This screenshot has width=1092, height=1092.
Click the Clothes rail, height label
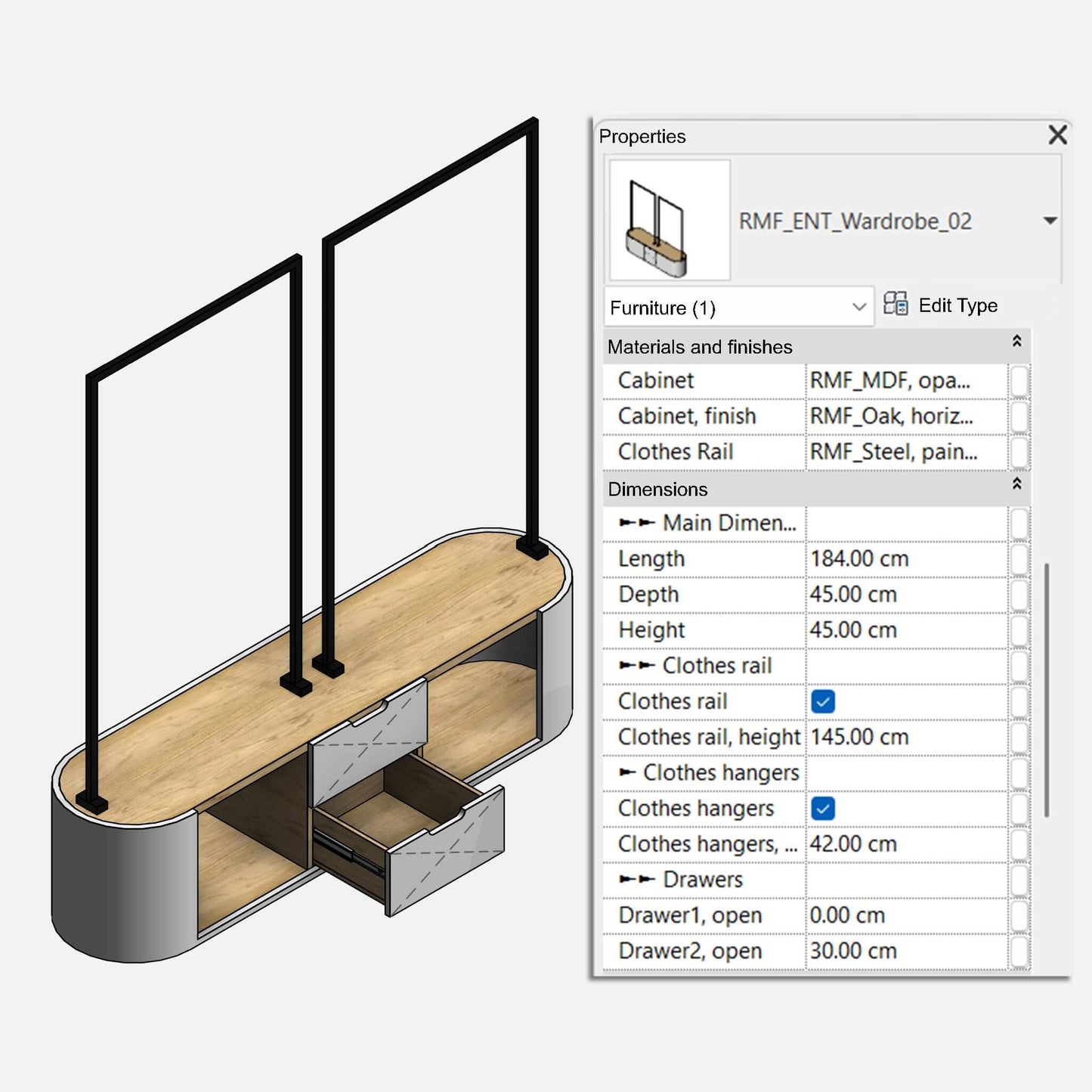709,737
